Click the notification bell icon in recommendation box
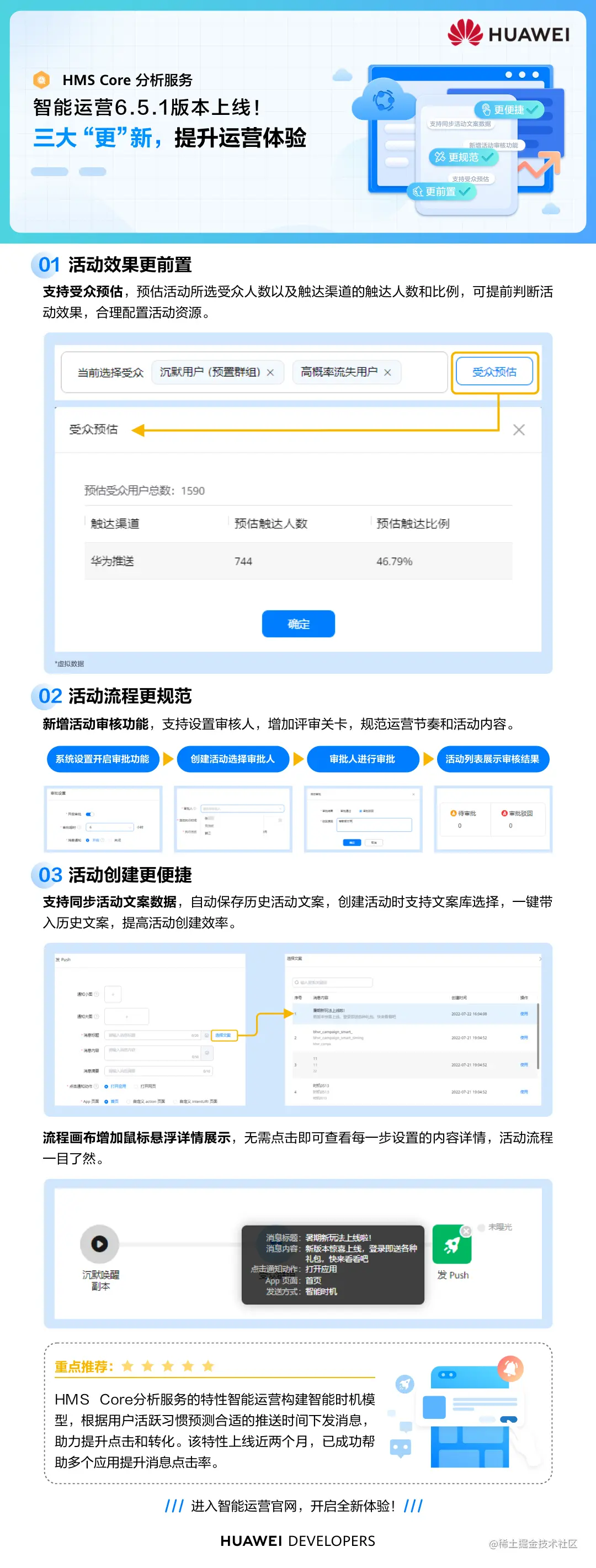 pyautogui.click(x=510, y=1369)
